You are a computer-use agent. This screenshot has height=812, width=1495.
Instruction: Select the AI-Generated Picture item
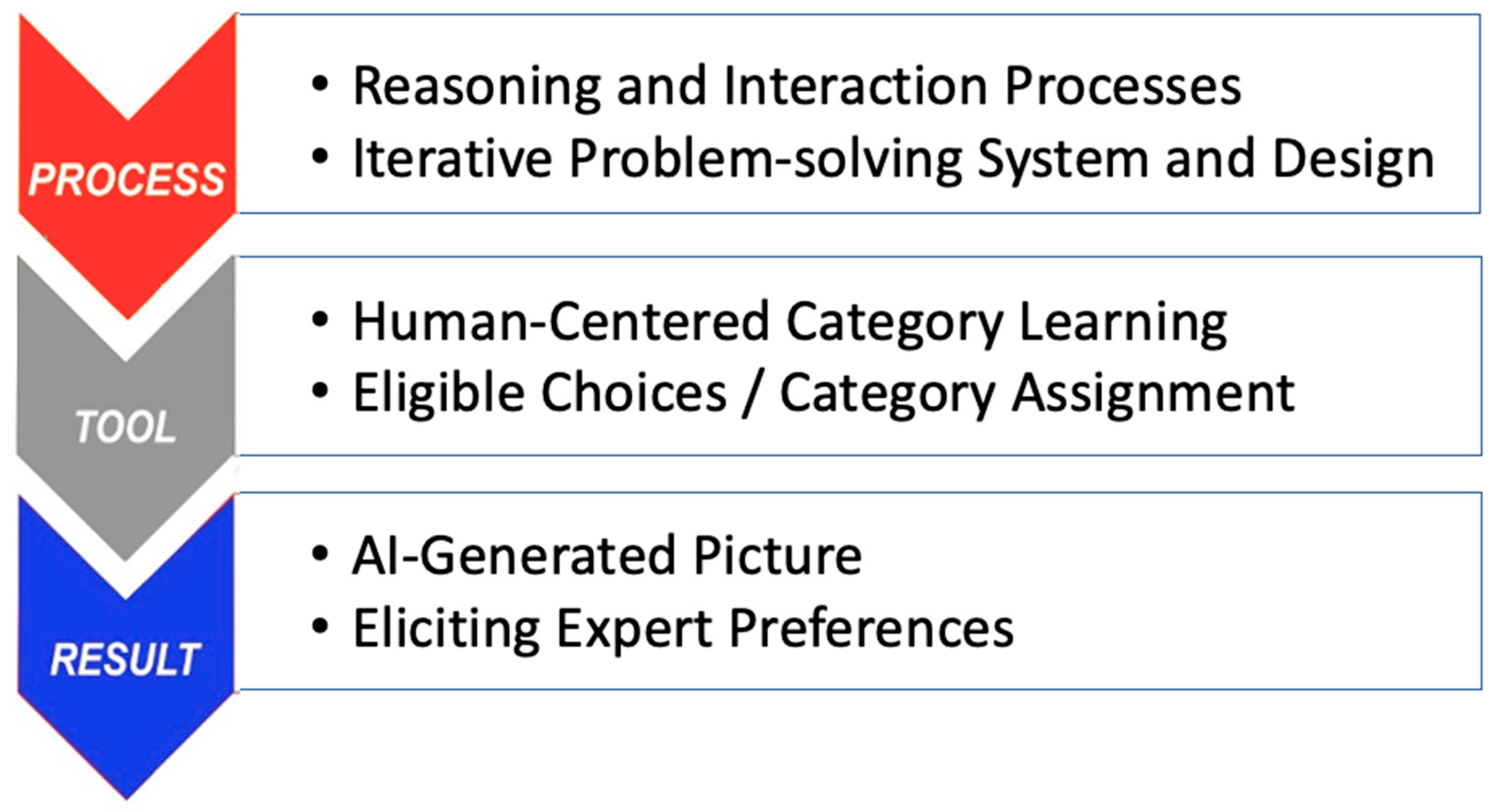[607, 556]
